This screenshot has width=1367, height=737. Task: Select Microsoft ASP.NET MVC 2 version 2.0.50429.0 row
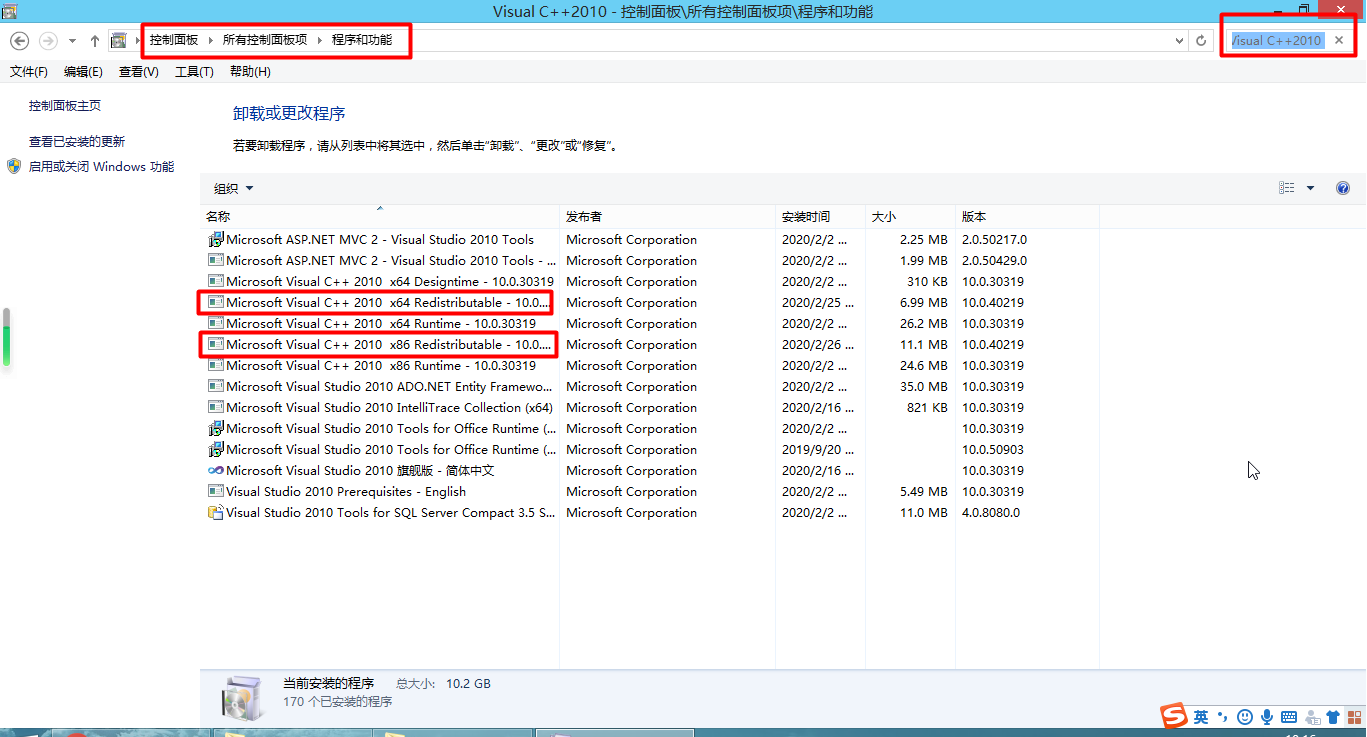pyautogui.click(x=650, y=261)
